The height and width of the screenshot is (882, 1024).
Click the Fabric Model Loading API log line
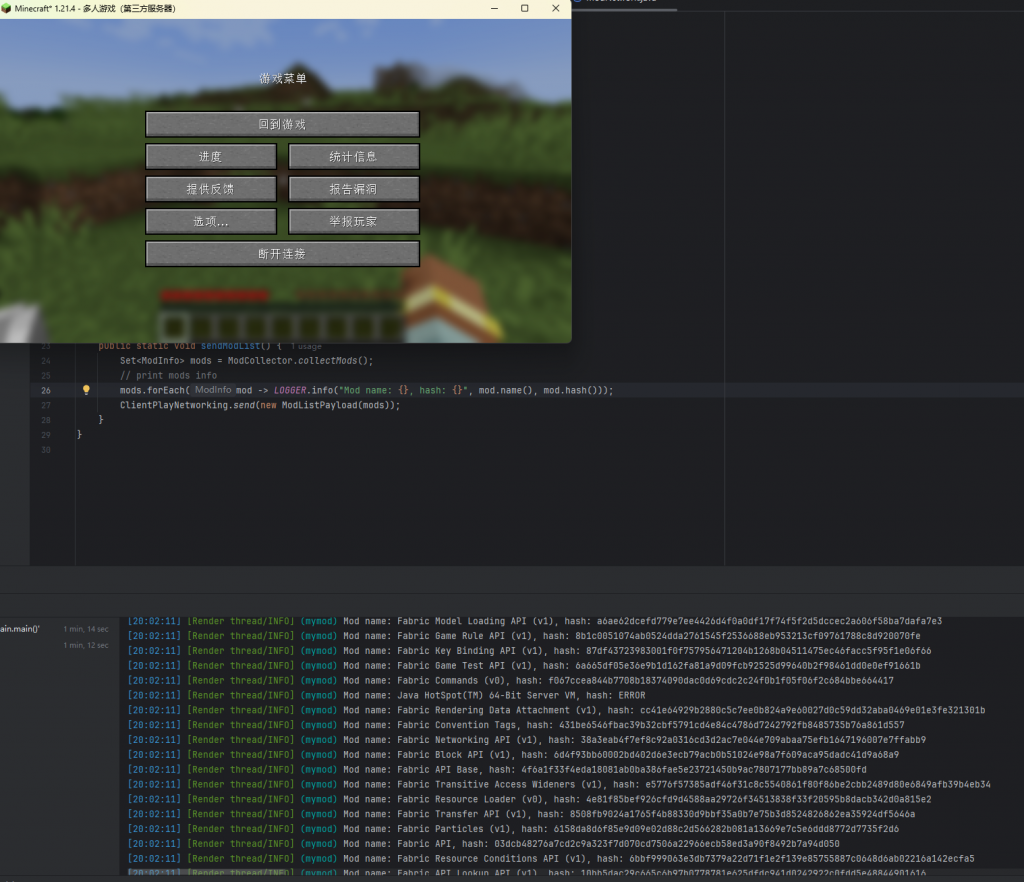click(535, 621)
